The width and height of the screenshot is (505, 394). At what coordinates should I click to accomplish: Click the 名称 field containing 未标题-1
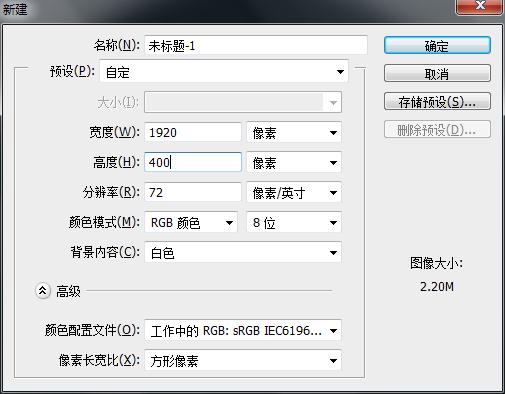[x=256, y=45]
